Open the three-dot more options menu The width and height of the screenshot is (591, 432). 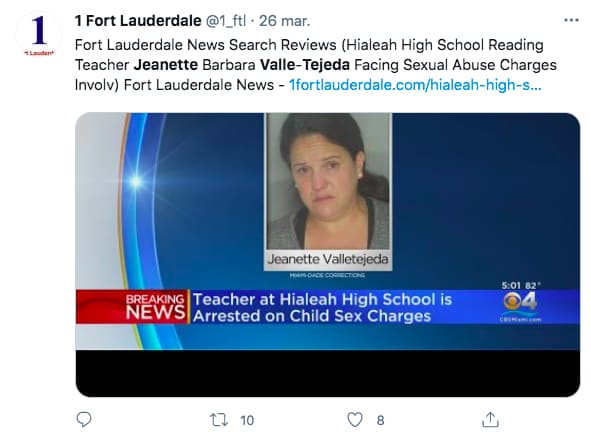point(571,20)
